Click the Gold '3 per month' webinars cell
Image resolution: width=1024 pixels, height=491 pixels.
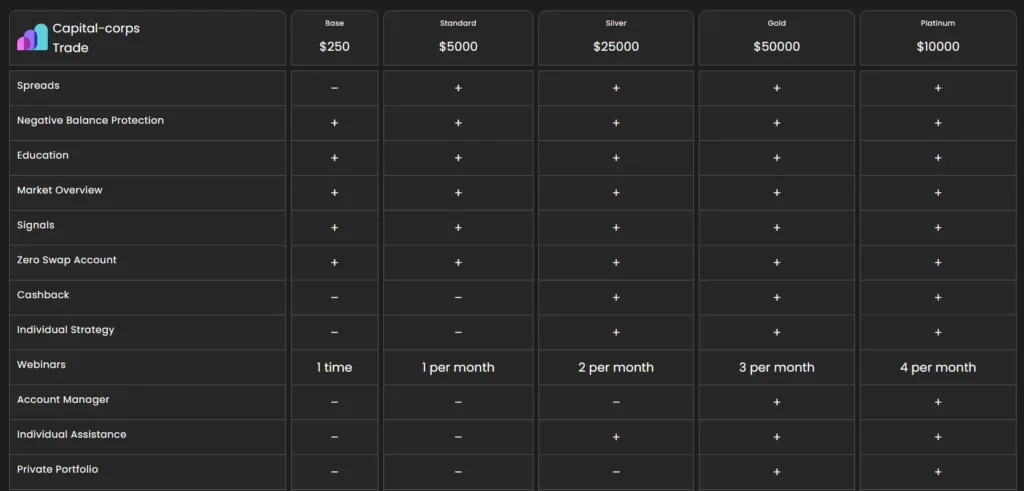click(777, 367)
